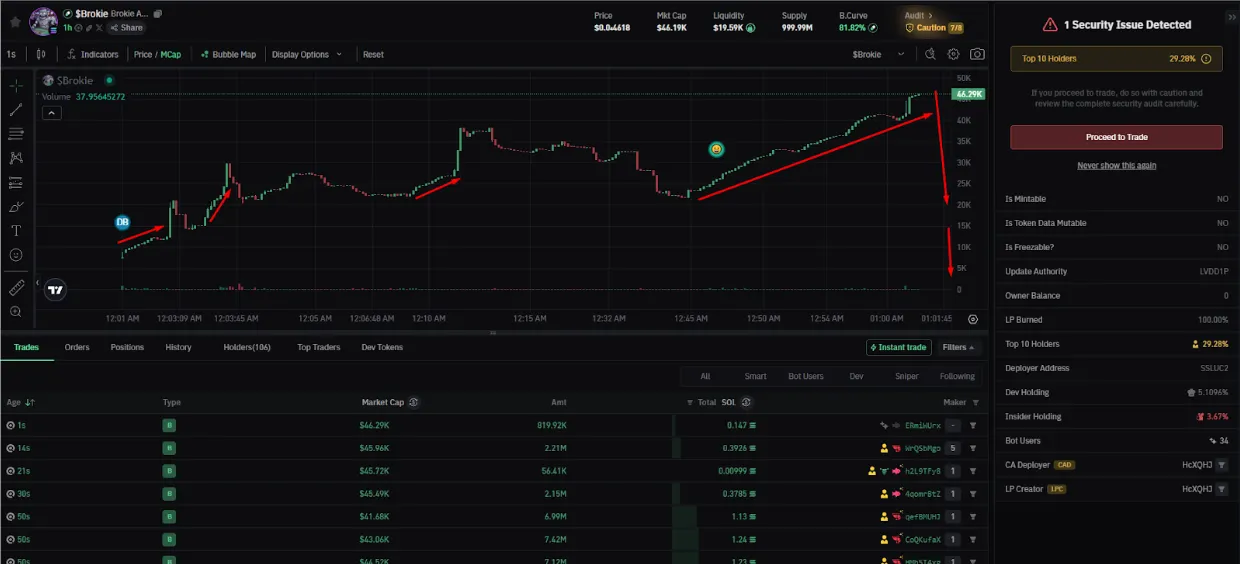
Task: Select the trend line drawing tool
Action: [16, 109]
